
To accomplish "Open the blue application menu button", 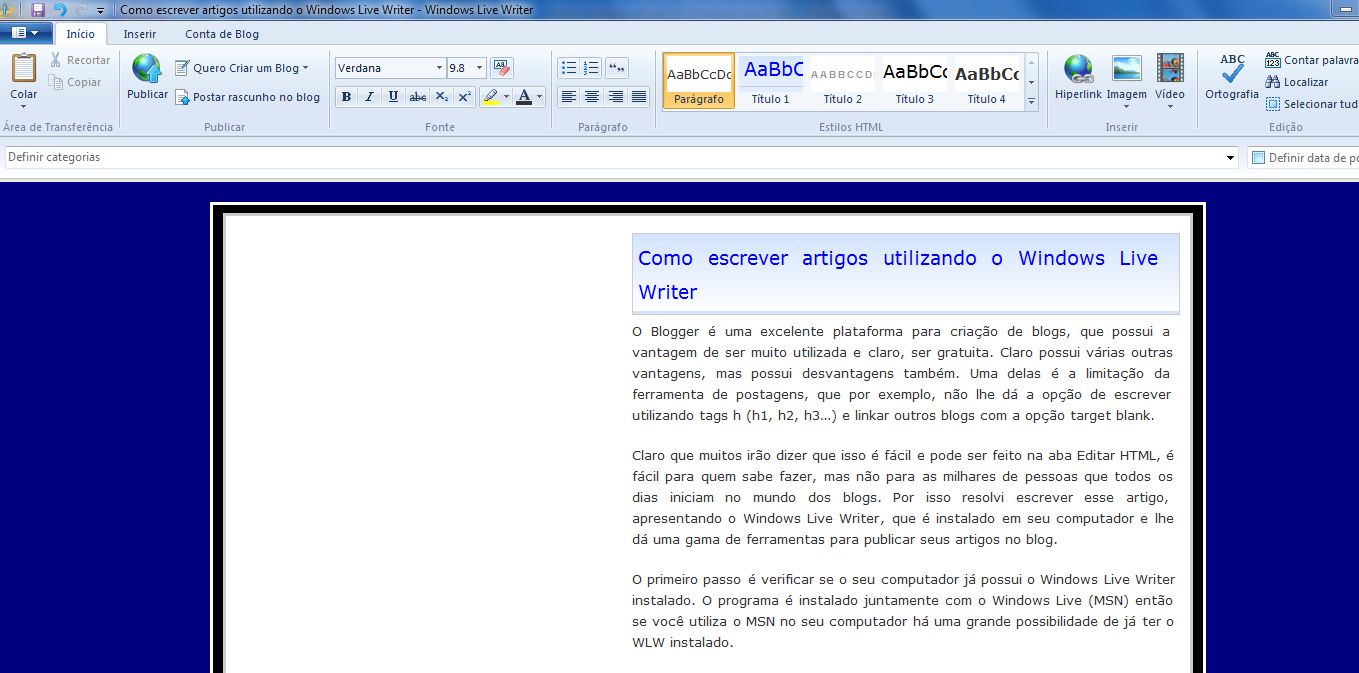I will tap(26, 33).
